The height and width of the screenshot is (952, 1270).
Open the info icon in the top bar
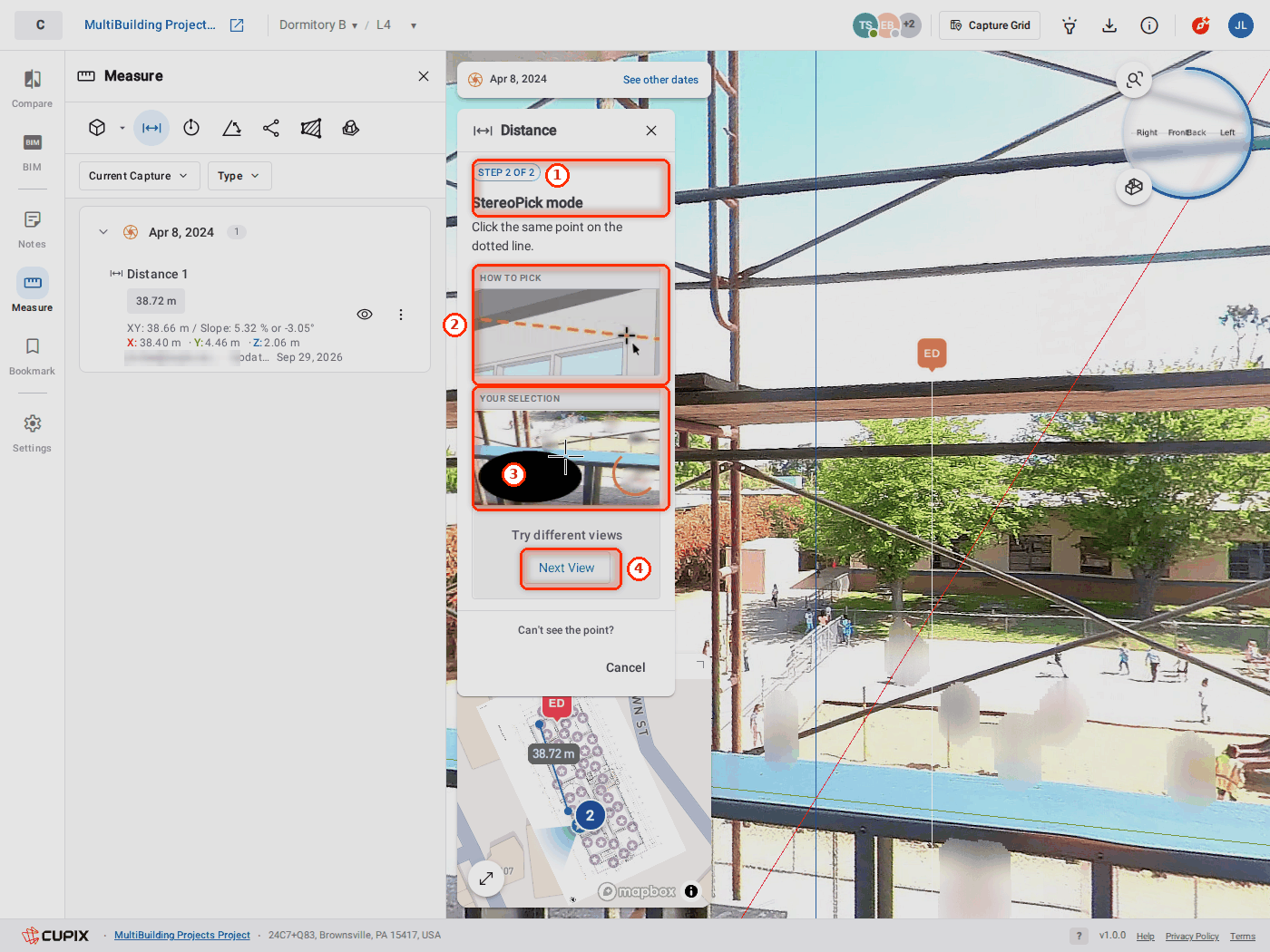[x=1149, y=25]
